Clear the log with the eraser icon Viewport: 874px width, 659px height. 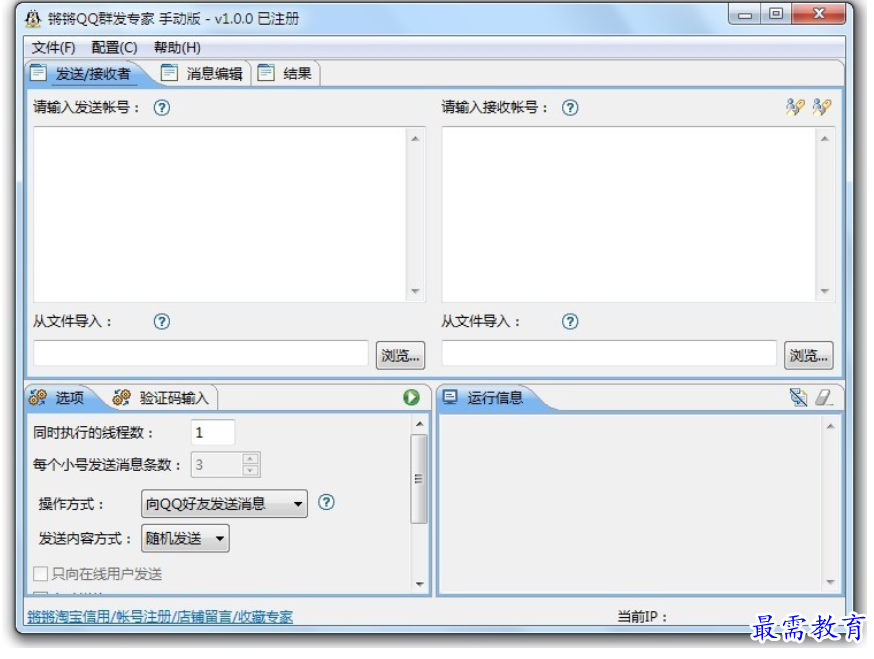[824, 398]
